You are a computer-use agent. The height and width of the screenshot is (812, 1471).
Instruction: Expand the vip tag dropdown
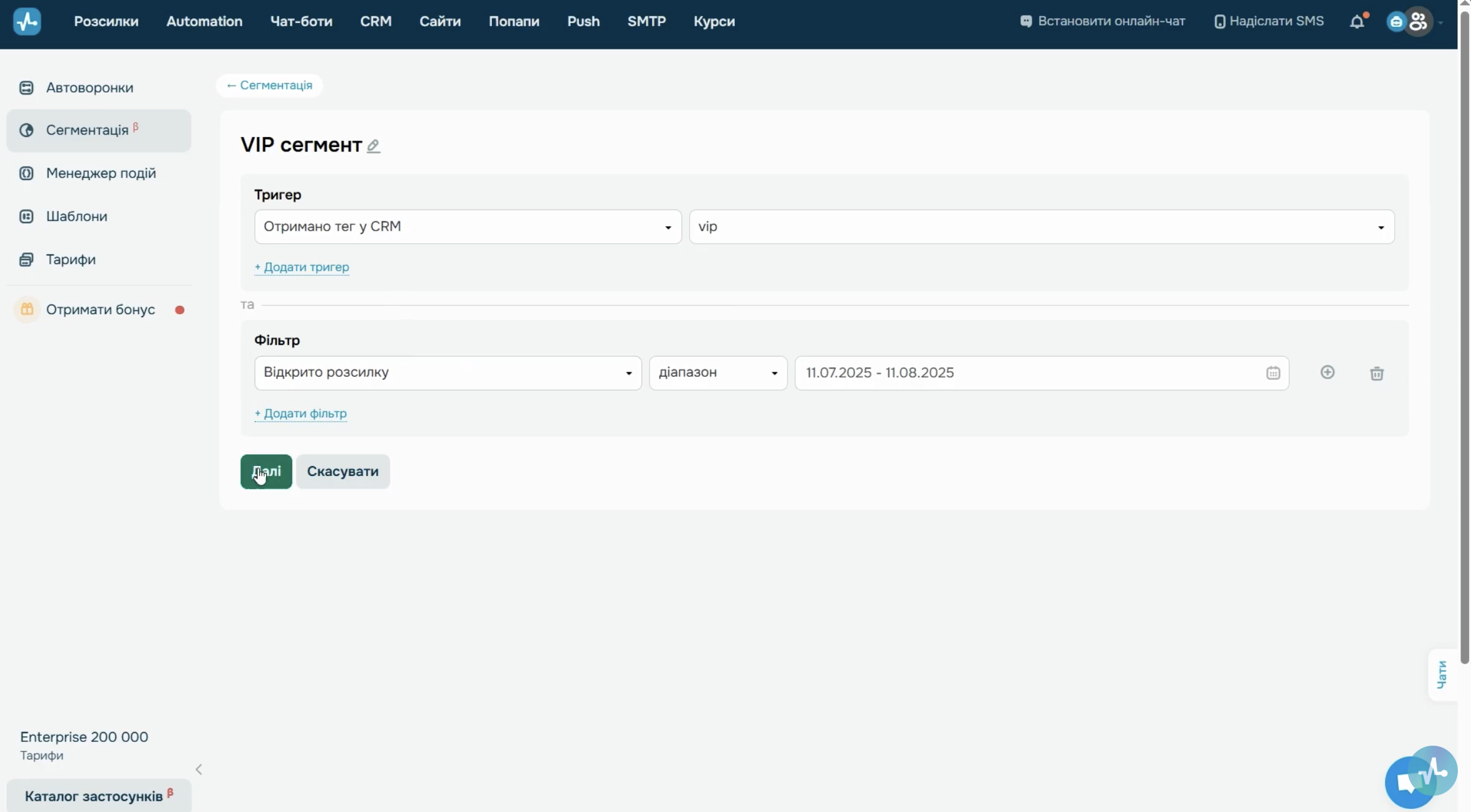click(x=1042, y=226)
